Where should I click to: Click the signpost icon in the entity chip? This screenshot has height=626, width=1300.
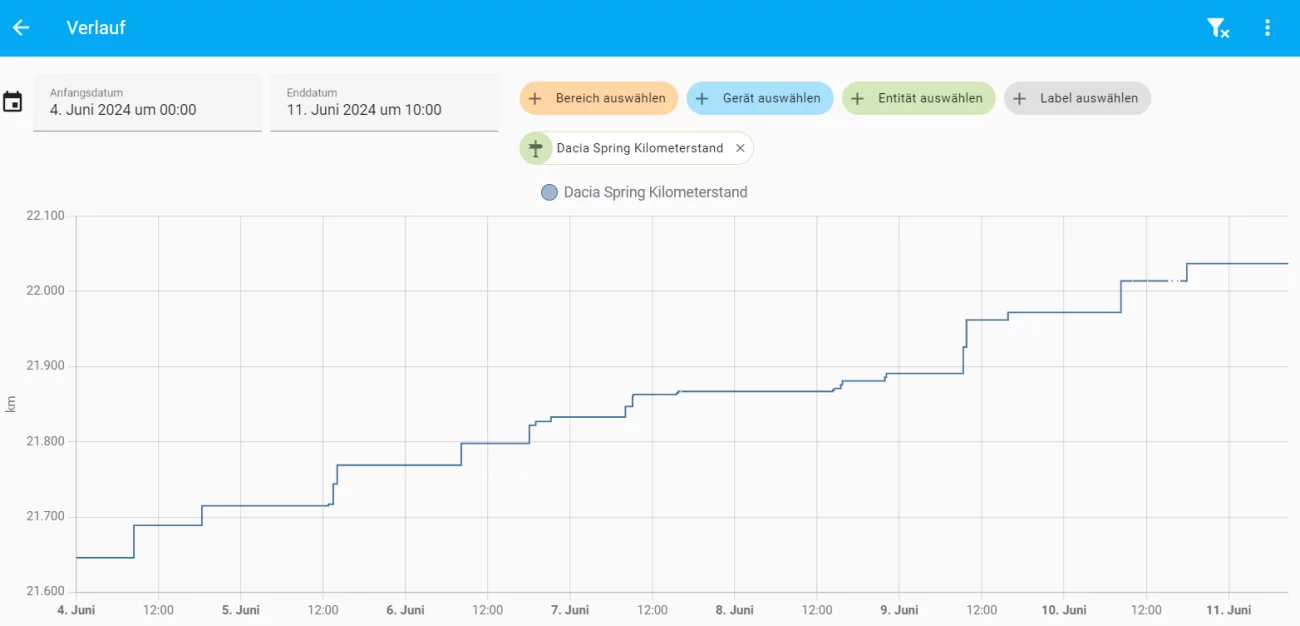coord(536,148)
